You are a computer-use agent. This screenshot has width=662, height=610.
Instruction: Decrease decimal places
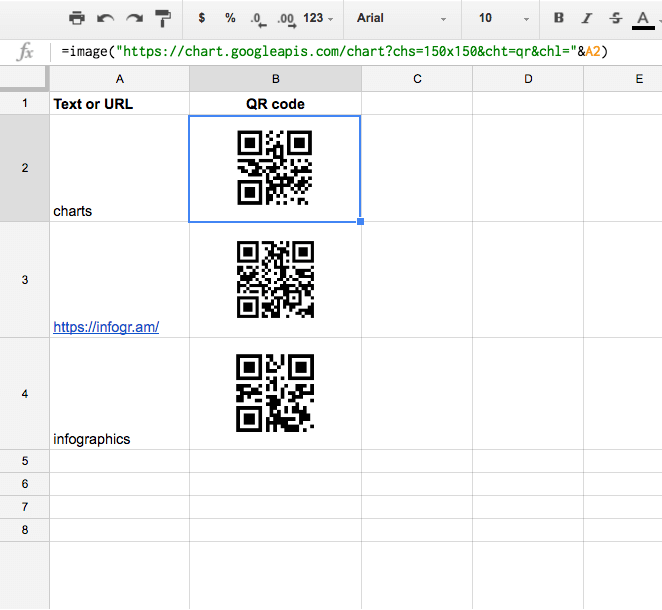(258, 19)
